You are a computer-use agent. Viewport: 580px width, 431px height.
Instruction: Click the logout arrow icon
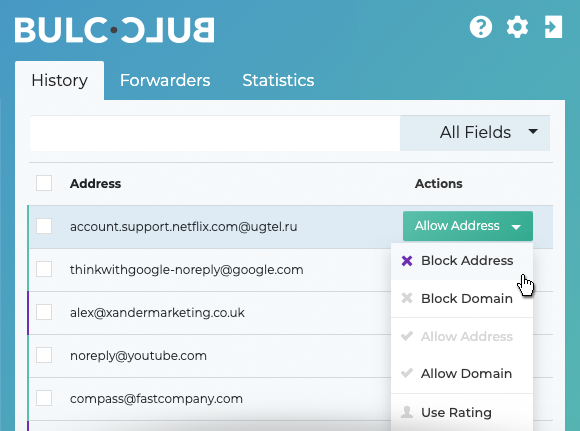pos(553,27)
